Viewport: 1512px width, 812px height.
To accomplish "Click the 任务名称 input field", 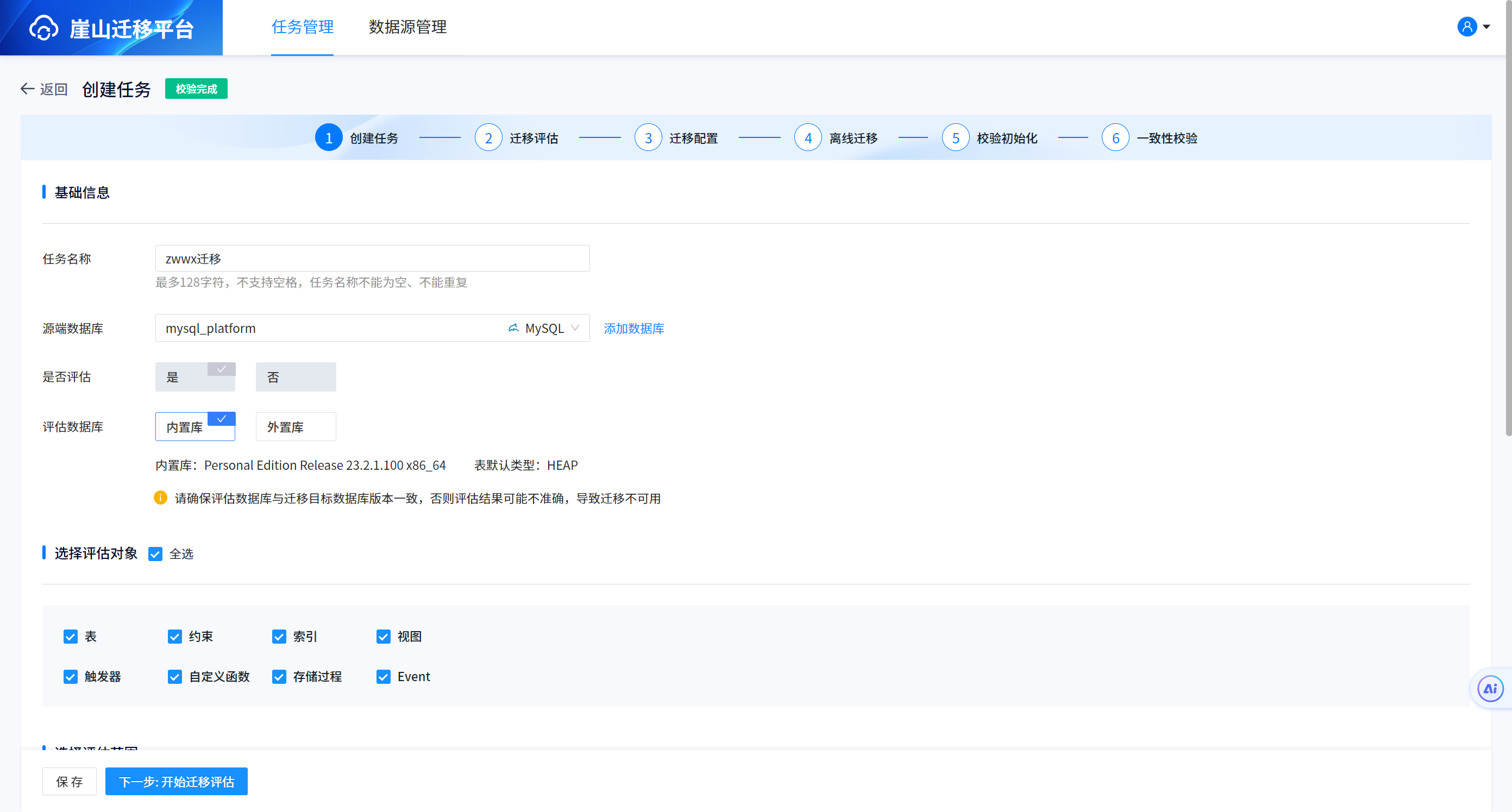I will point(372,259).
